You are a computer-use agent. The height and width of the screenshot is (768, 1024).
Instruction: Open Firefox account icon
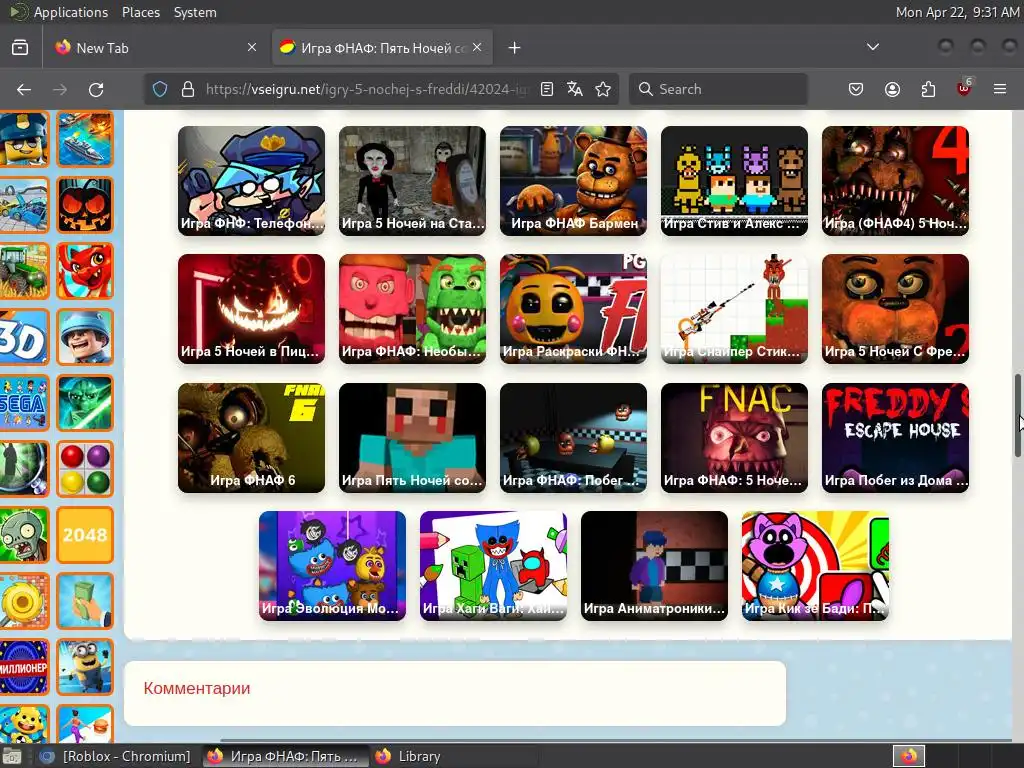tap(892, 89)
